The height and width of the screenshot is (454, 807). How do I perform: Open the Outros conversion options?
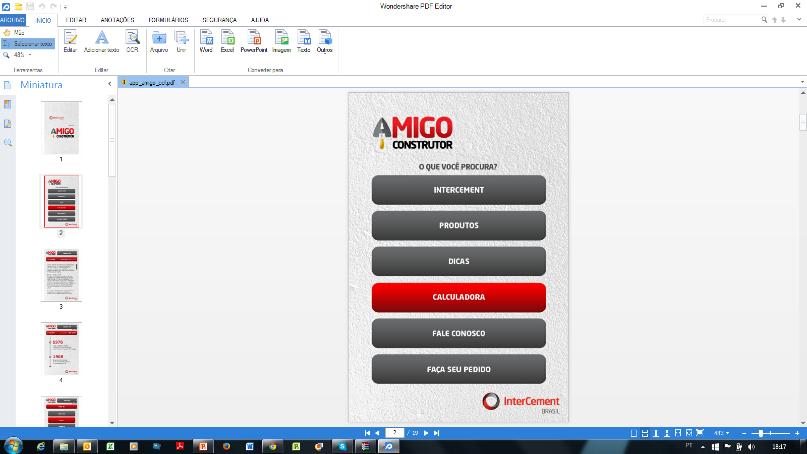pyautogui.click(x=325, y=41)
